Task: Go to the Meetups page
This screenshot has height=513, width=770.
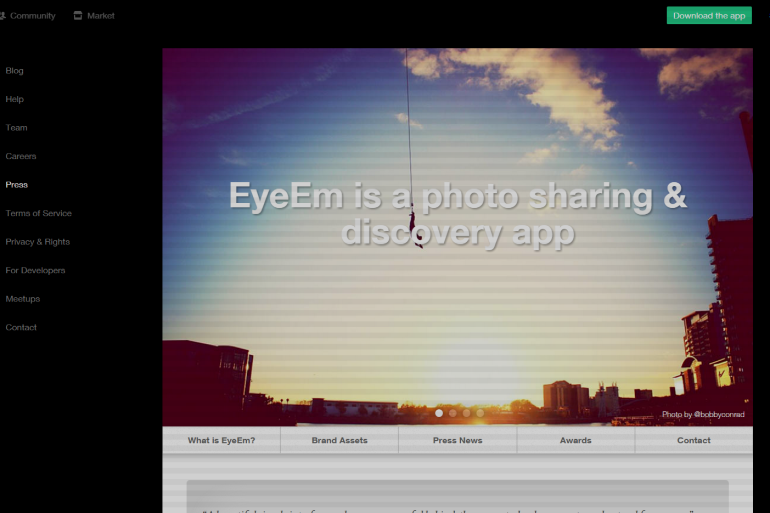Action: click(x=23, y=298)
